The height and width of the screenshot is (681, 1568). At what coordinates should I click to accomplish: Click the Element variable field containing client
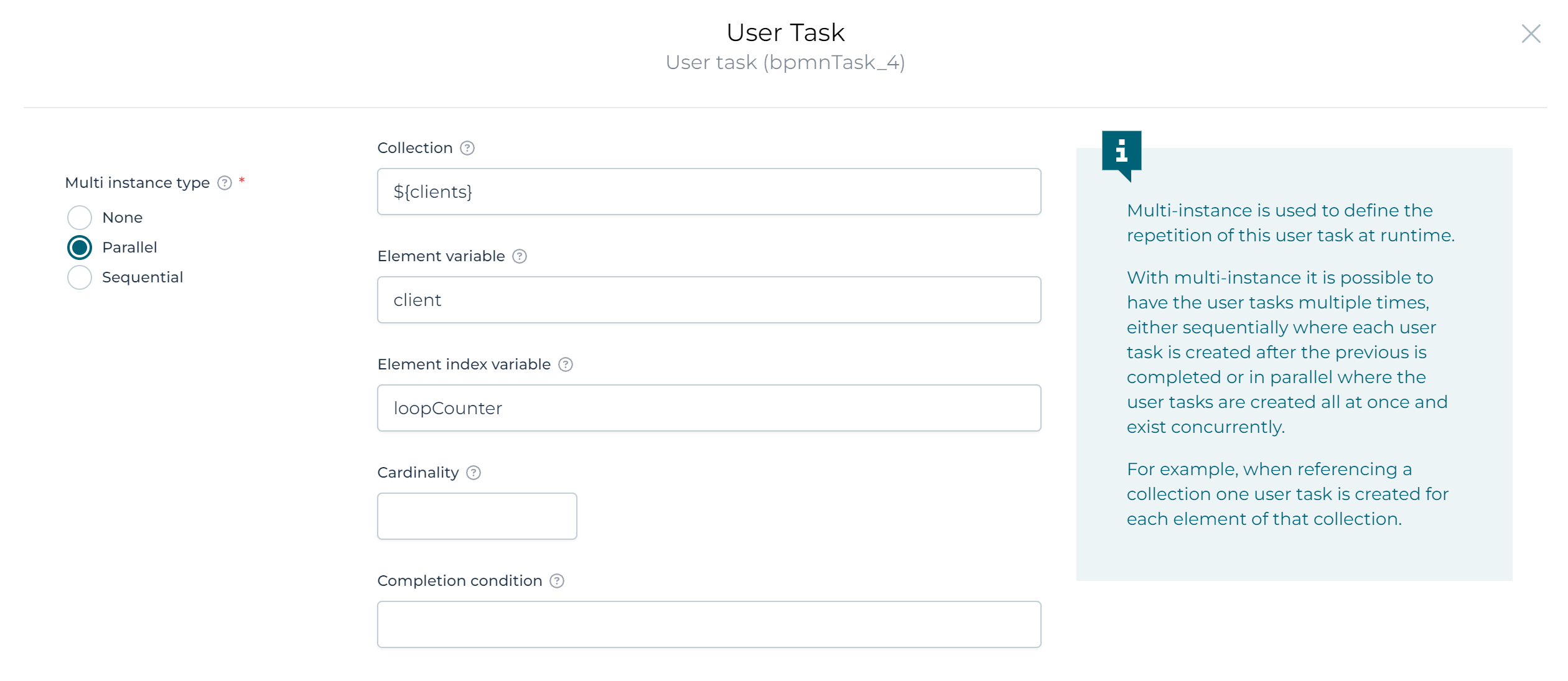coord(708,300)
